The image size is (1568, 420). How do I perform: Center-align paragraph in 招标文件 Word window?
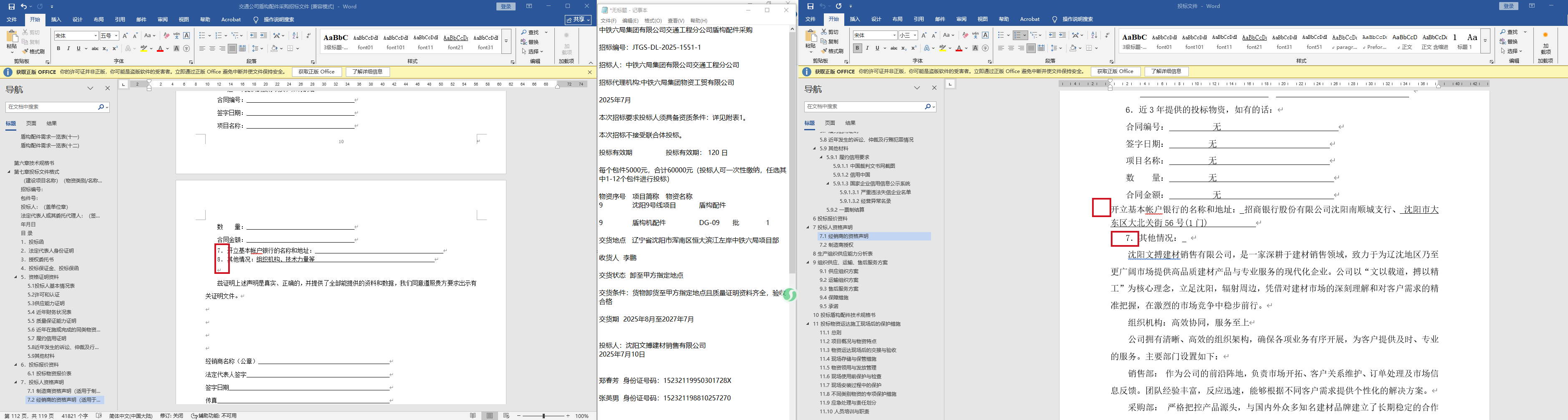click(x=212, y=49)
